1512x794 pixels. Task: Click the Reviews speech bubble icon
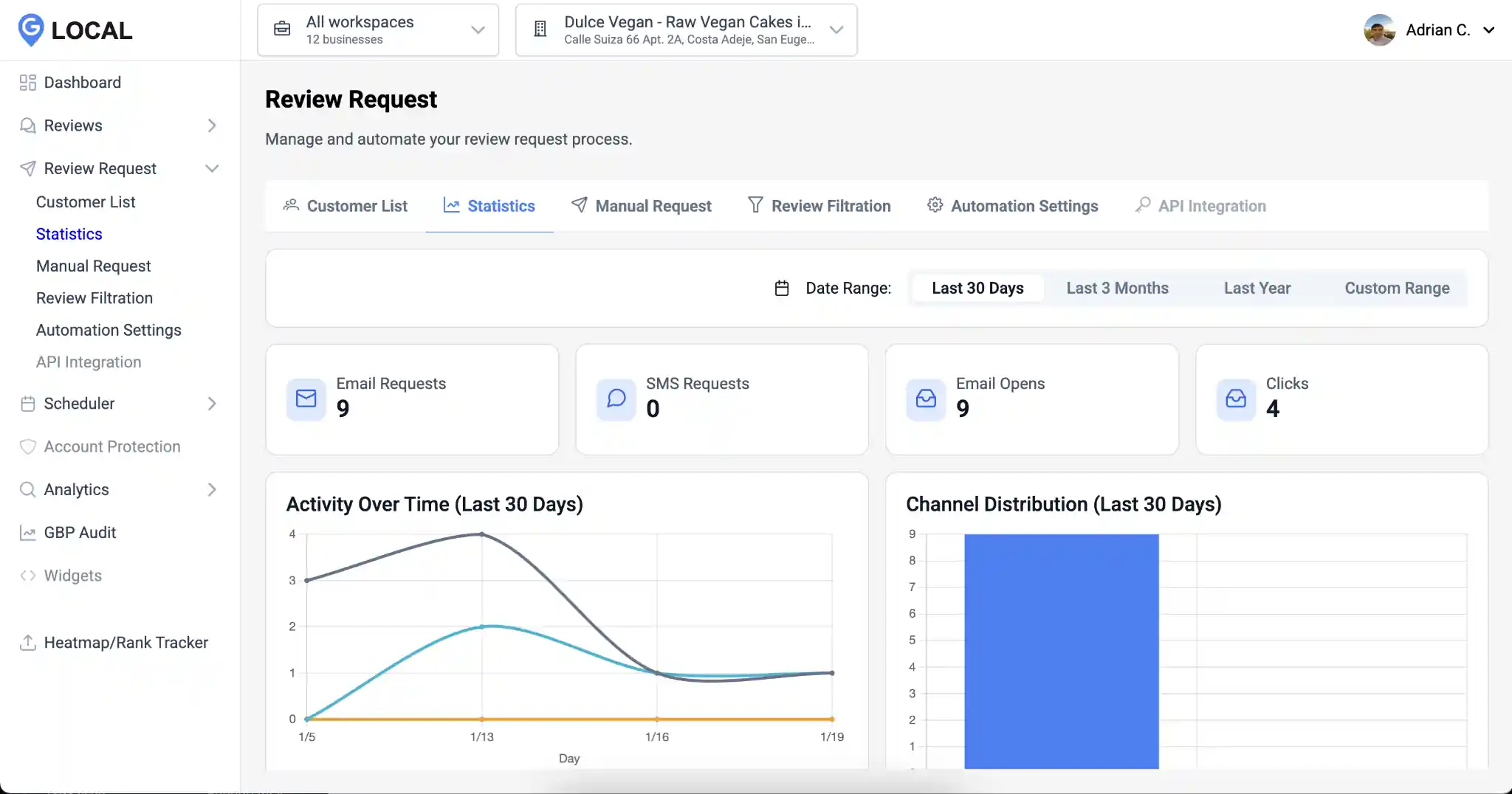(x=27, y=125)
